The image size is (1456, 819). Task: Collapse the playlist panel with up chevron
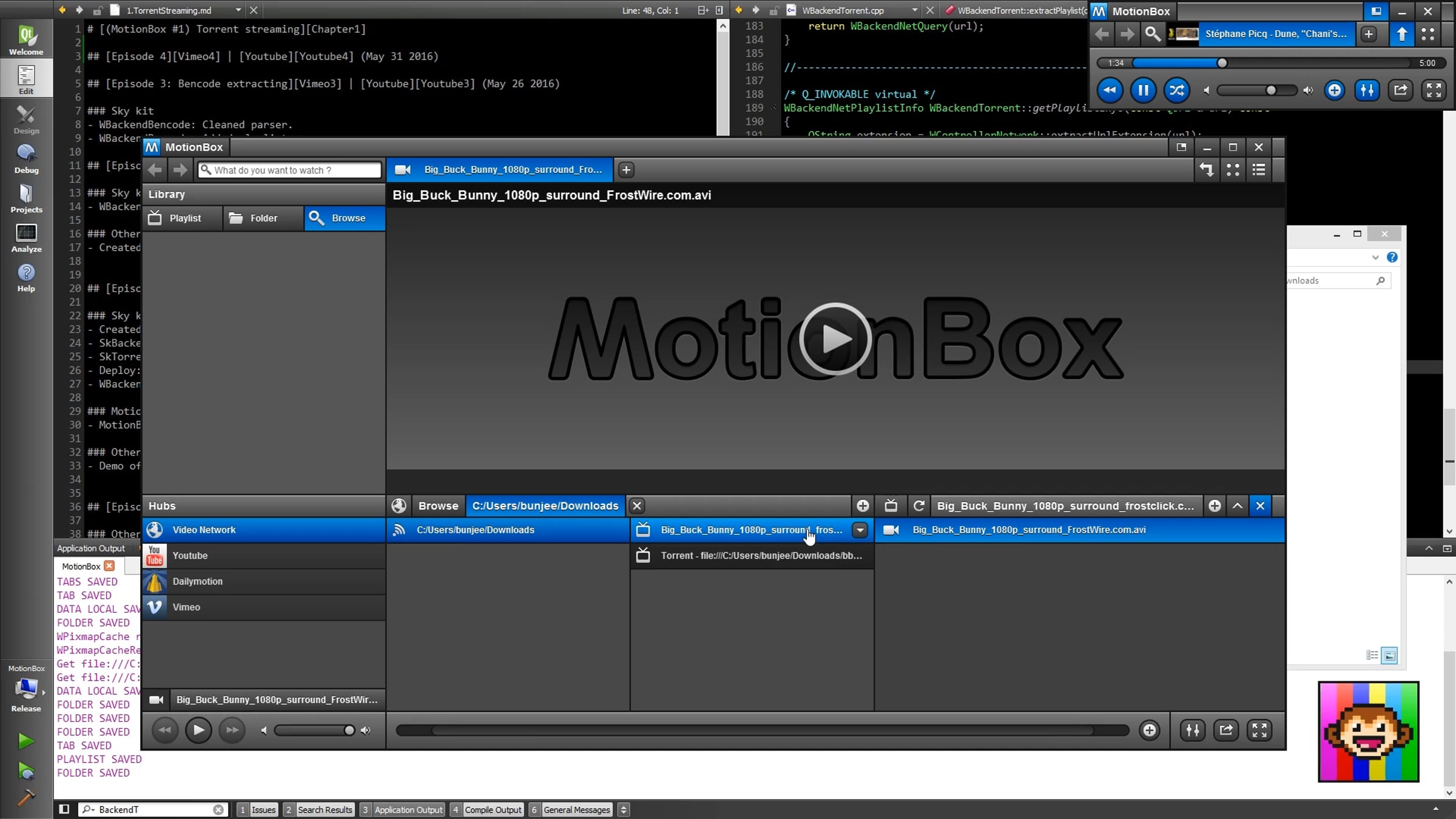1238,505
